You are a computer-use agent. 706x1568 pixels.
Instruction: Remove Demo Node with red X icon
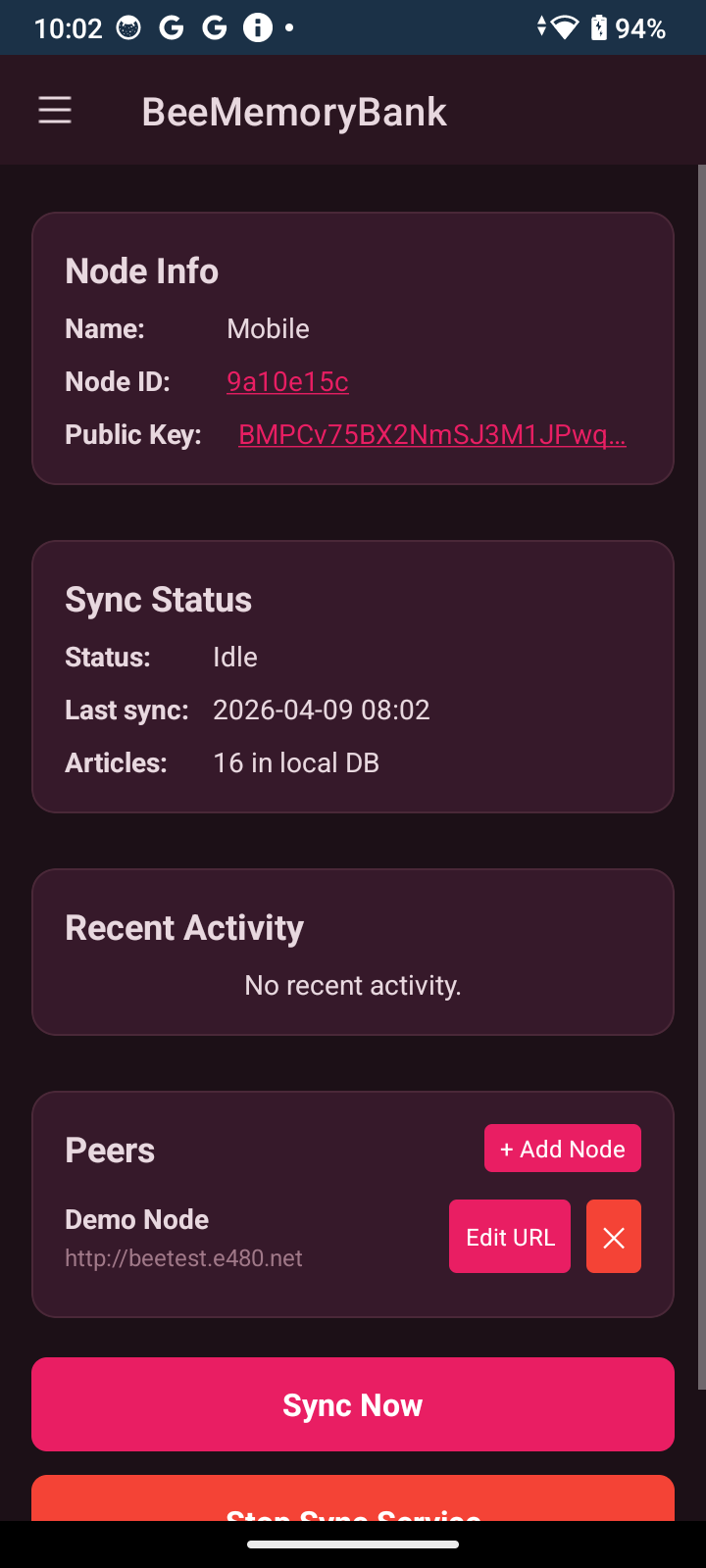614,1237
